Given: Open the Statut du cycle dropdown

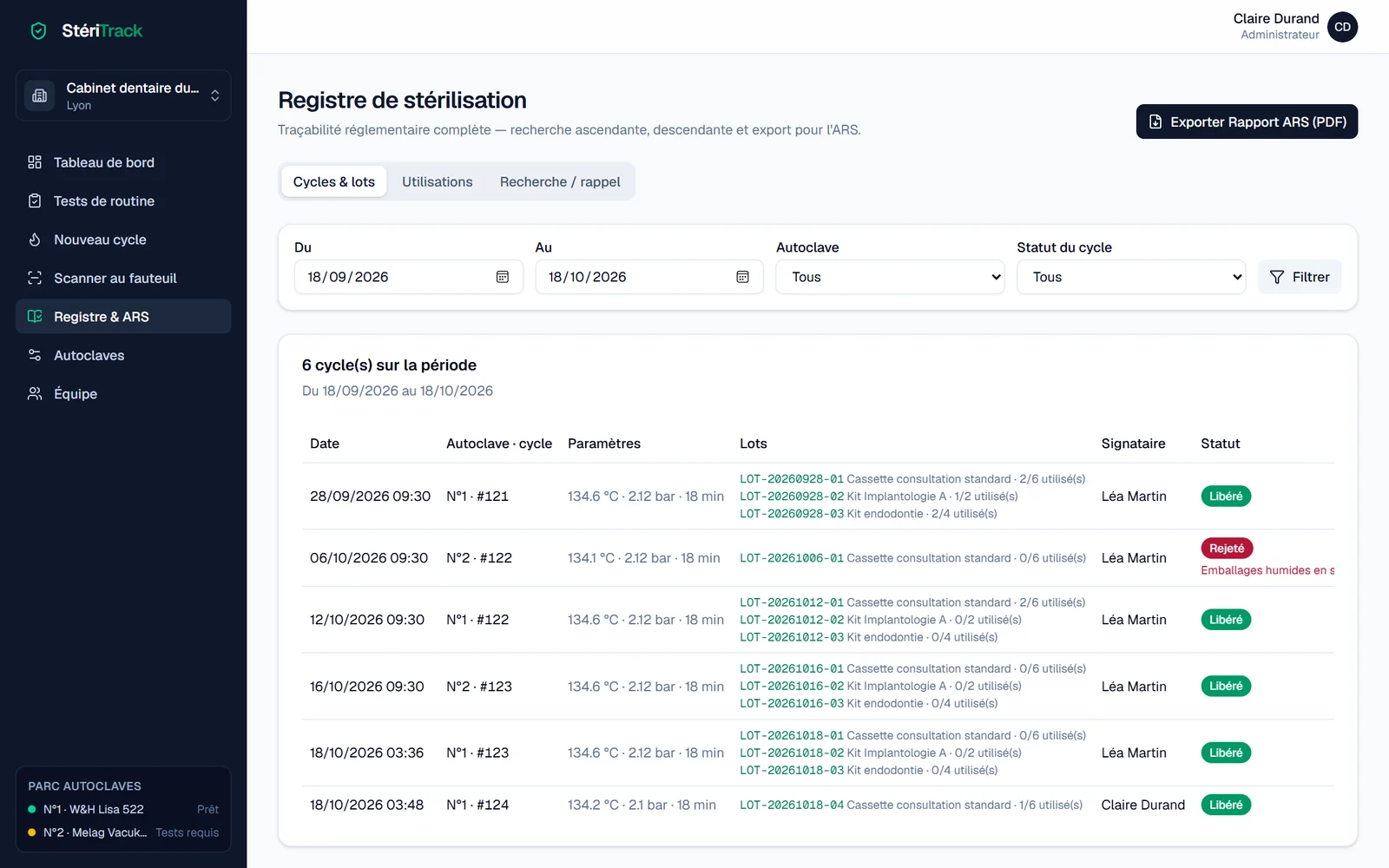Looking at the screenshot, I should pyautogui.click(x=1131, y=277).
